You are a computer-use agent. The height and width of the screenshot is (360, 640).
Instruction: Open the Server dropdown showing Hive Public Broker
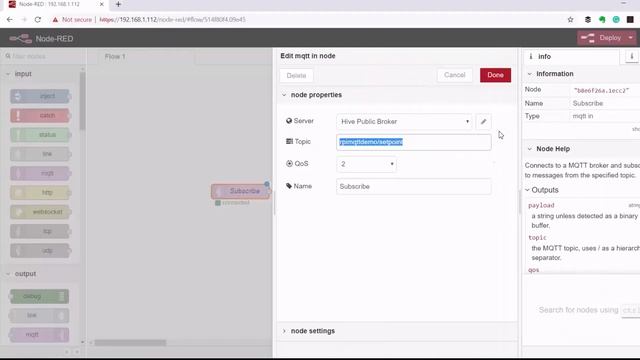(404, 122)
